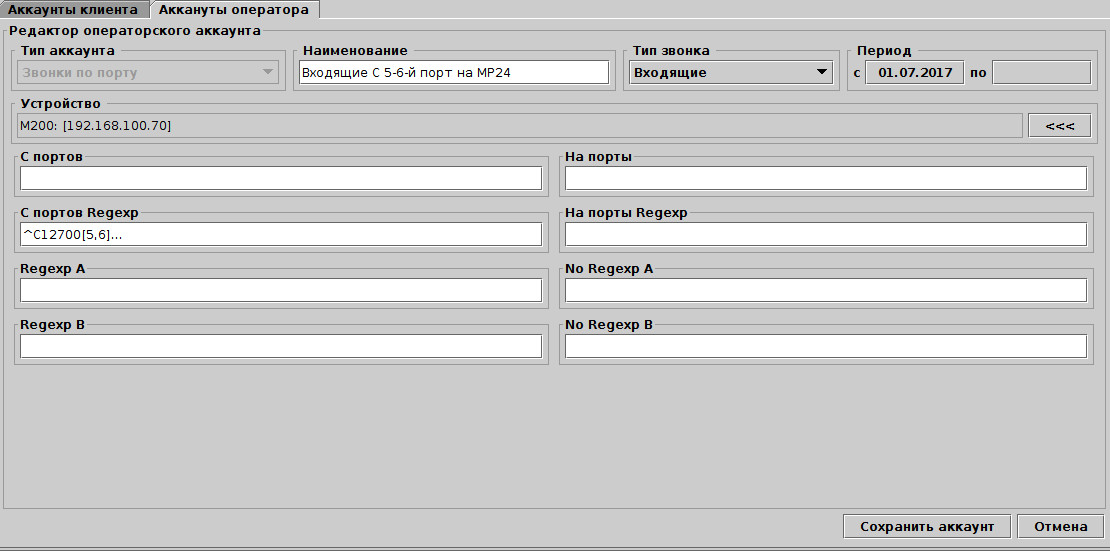Click the period start date 01.07.2017
The height and width of the screenshot is (551, 1110).
tap(914, 72)
